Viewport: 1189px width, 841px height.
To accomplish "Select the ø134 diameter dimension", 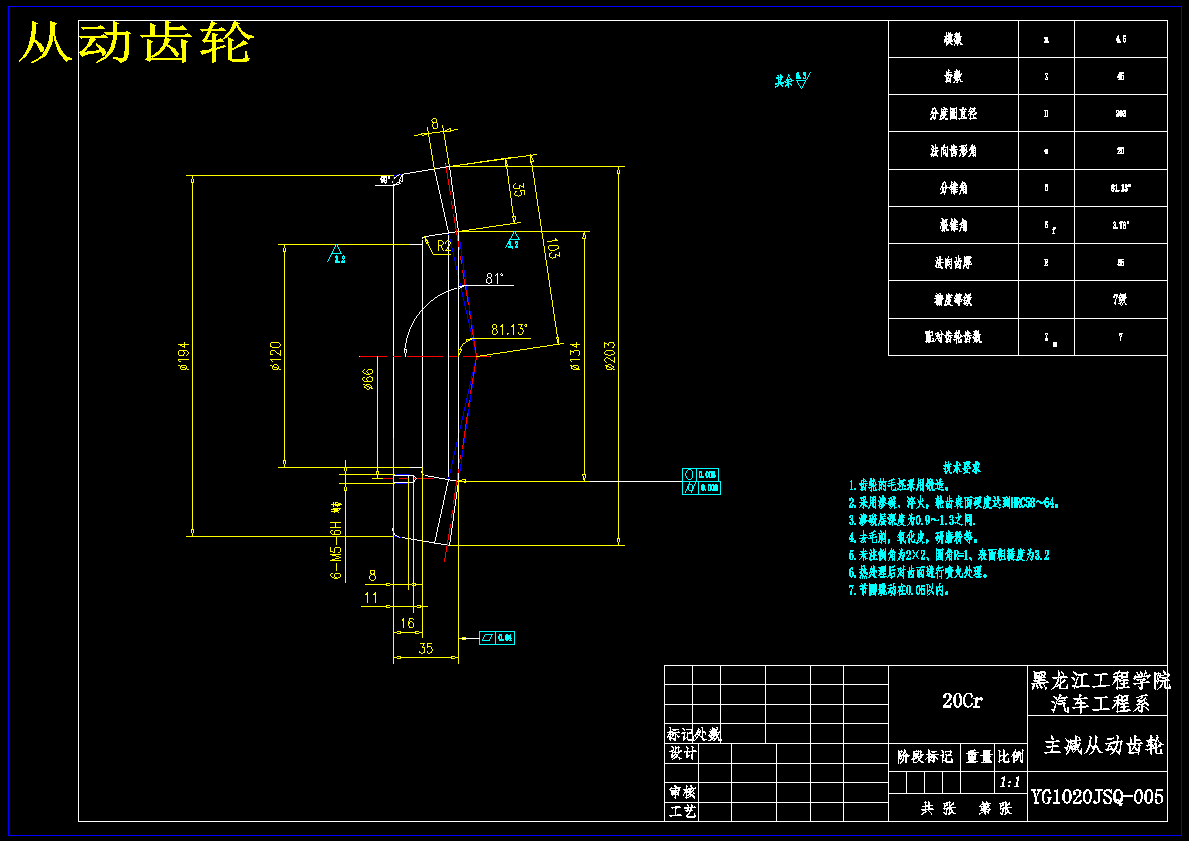I will (x=576, y=356).
